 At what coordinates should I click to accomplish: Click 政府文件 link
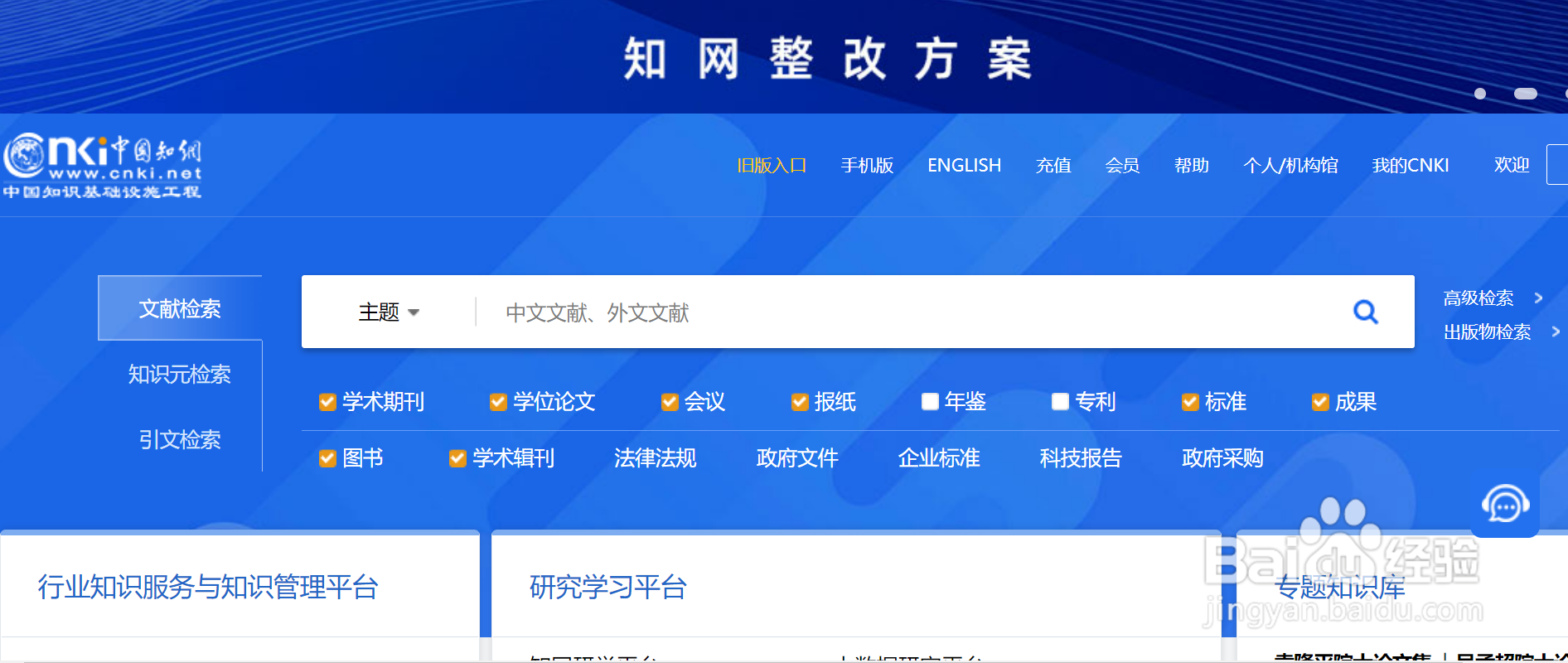[797, 458]
